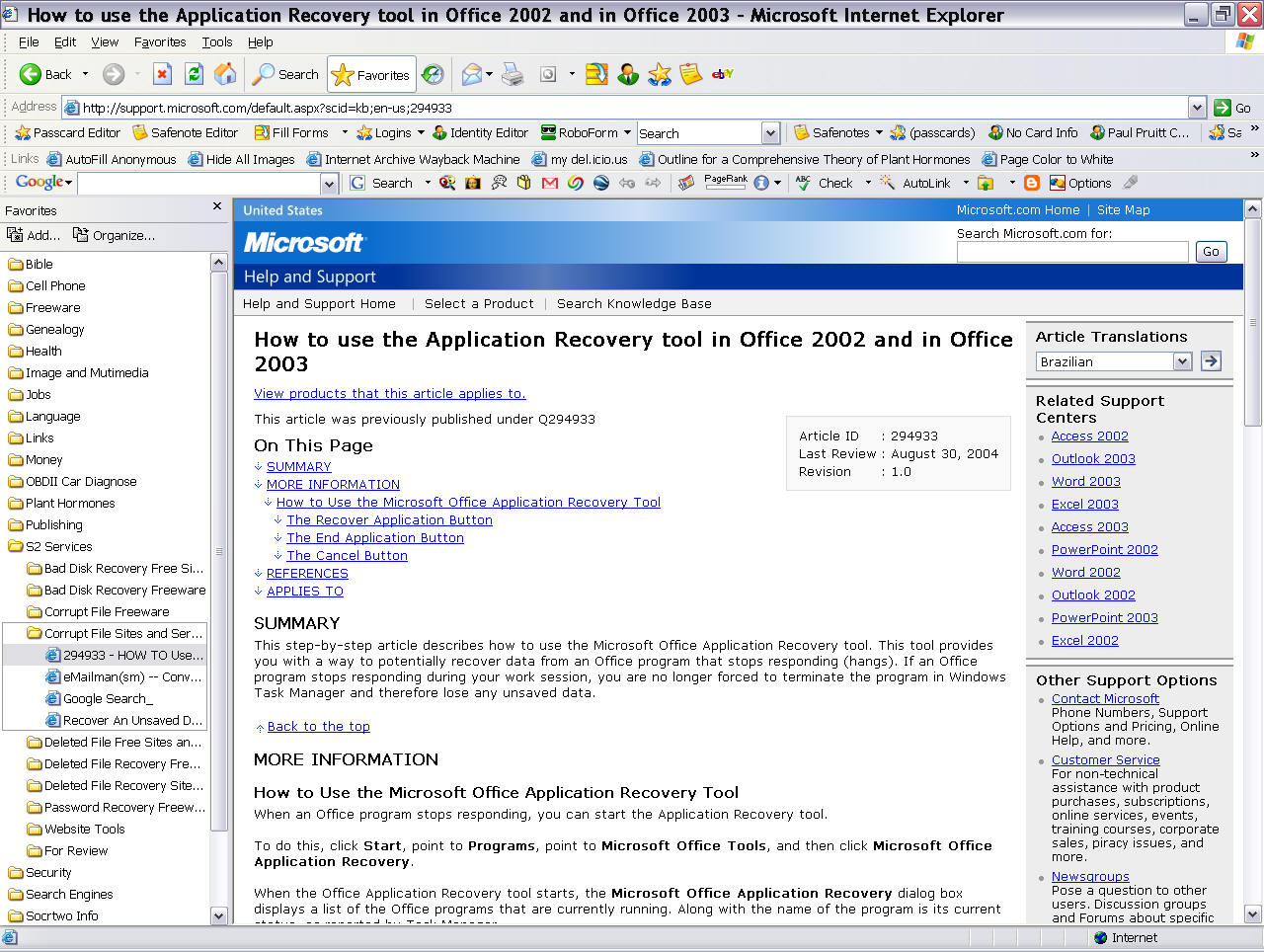
Task: Open the Outlook 2003 support center link
Action: coord(1093,458)
